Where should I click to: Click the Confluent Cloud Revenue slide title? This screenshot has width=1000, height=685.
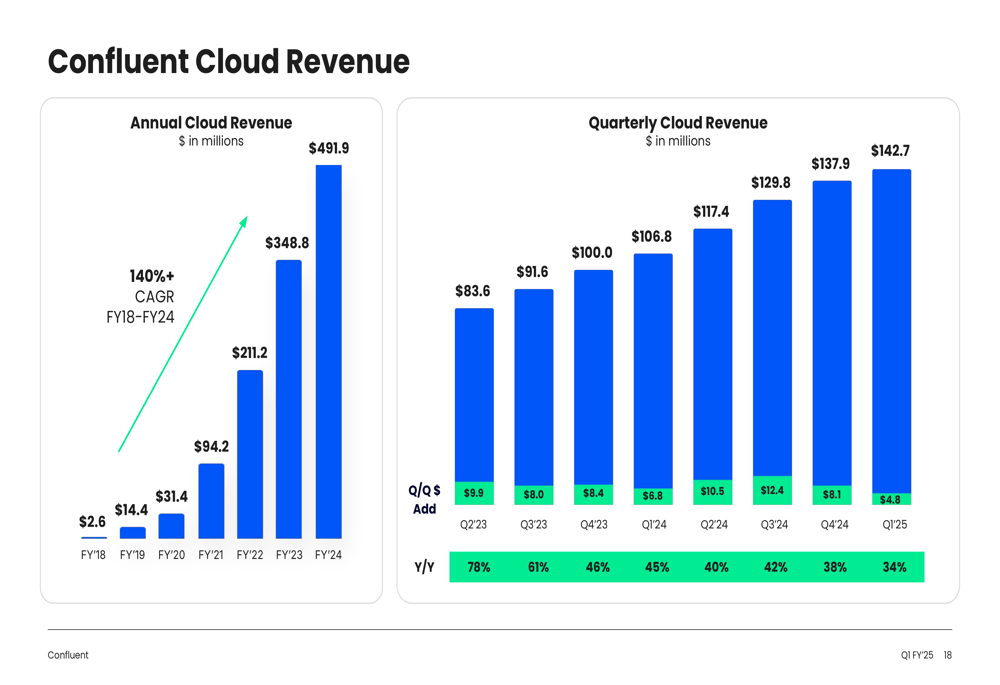tap(228, 62)
